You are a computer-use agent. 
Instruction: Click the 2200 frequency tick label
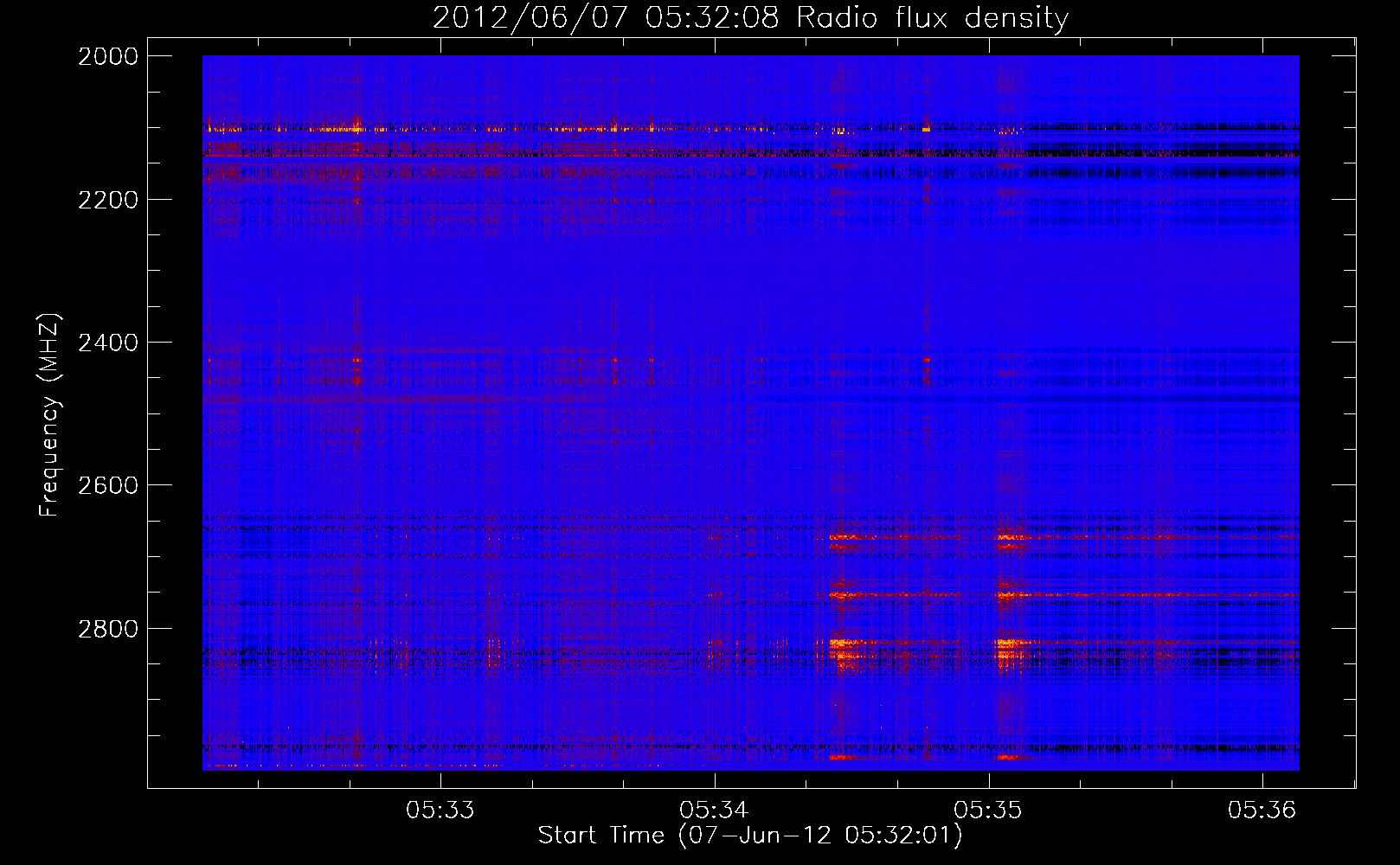point(108,200)
